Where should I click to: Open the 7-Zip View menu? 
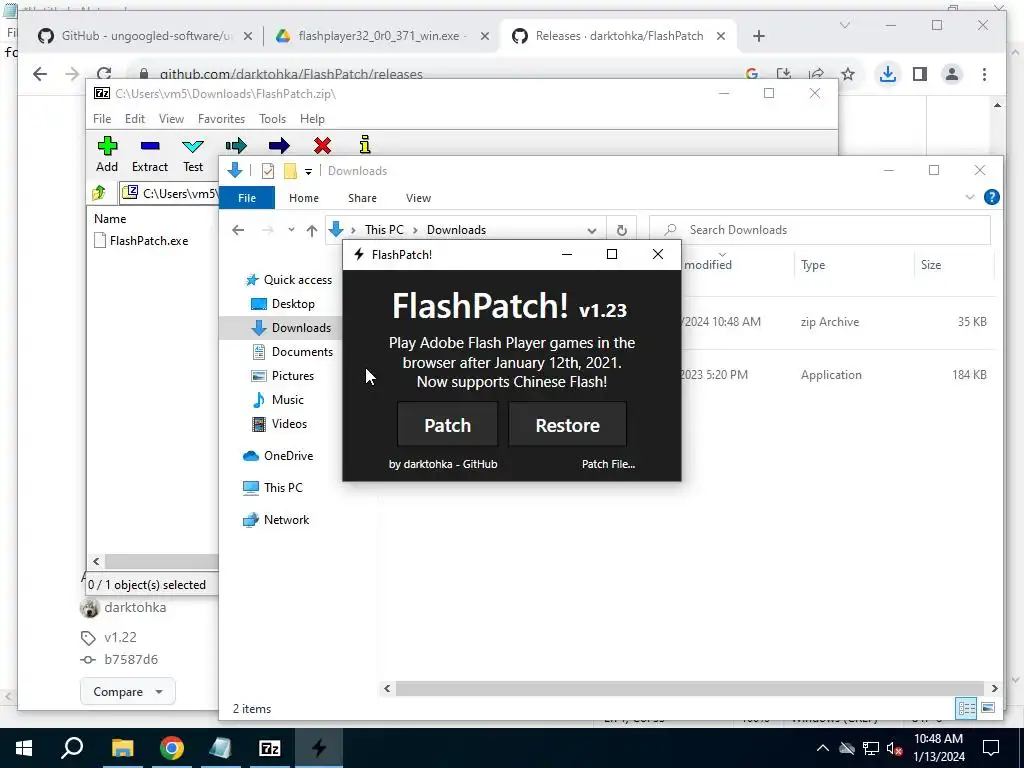[171, 119]
